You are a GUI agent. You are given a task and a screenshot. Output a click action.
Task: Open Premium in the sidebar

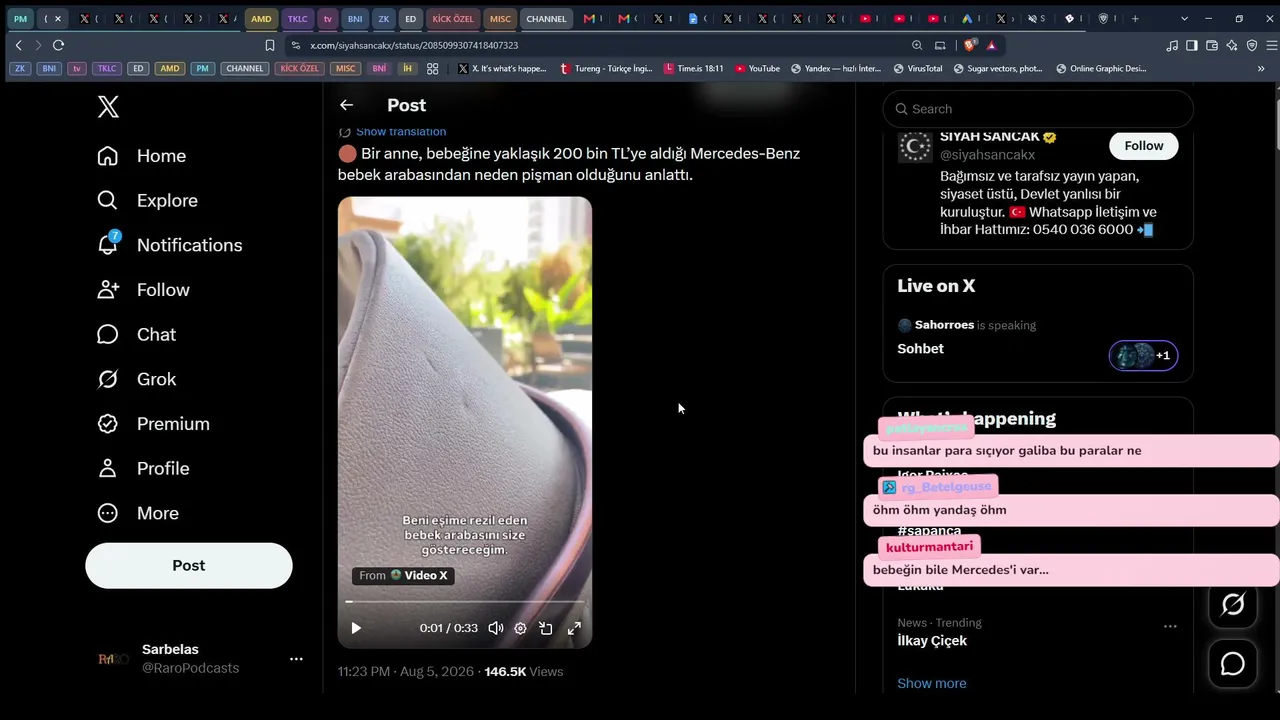pos(153,424)
